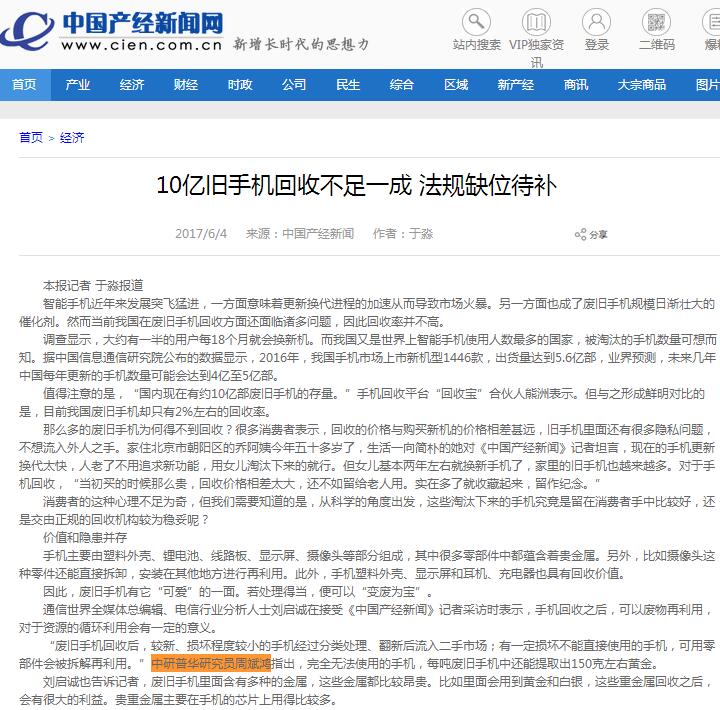The height and width of the screenshot is (710, 720).
Task: Click the publication date 2017/6/4
Action: [201, 234]
